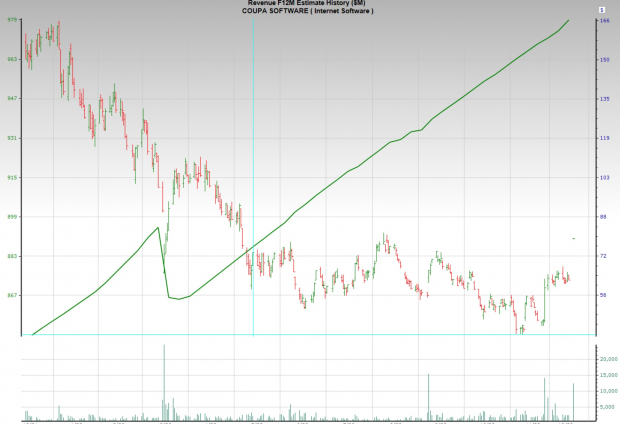Click the 15,000 volume axis label

click(606, 374)
